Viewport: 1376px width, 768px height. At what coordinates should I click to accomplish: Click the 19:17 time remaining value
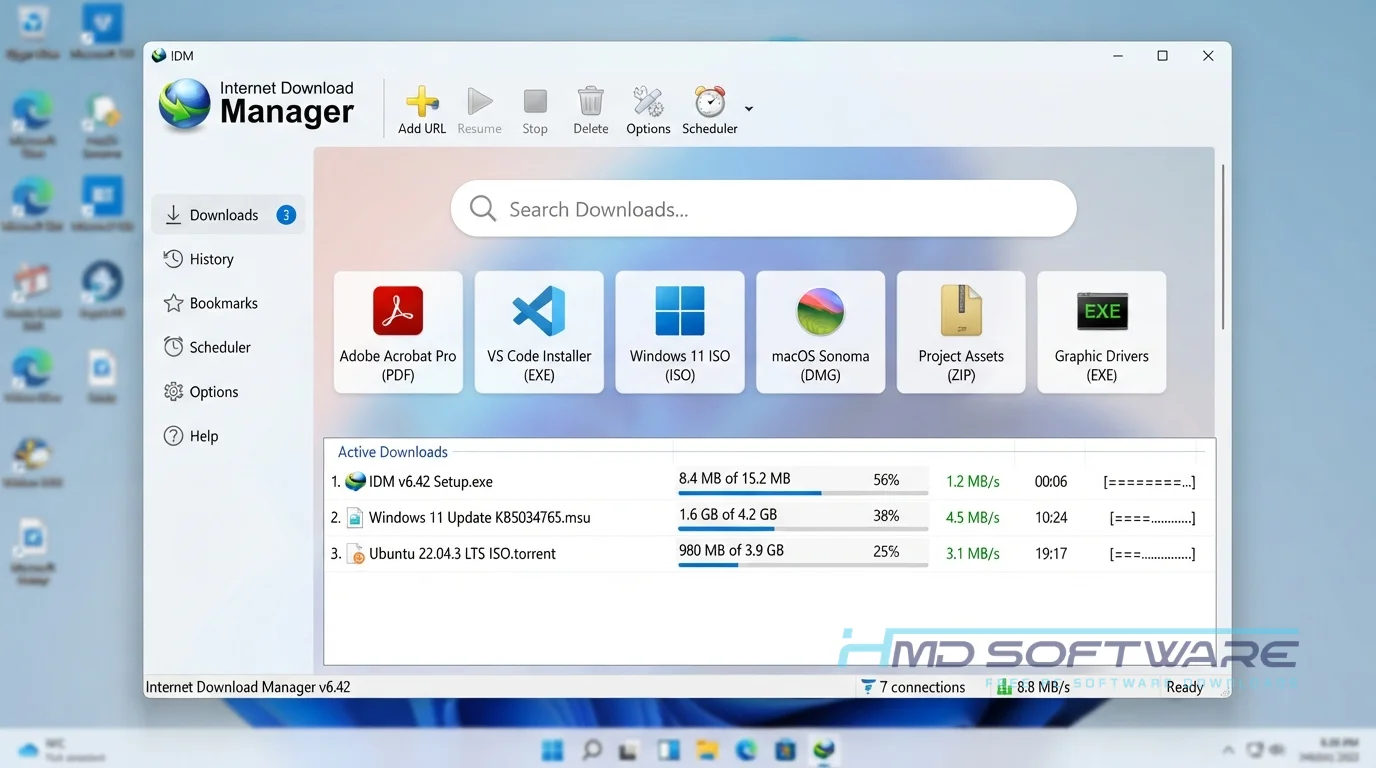coord(1051,553)
